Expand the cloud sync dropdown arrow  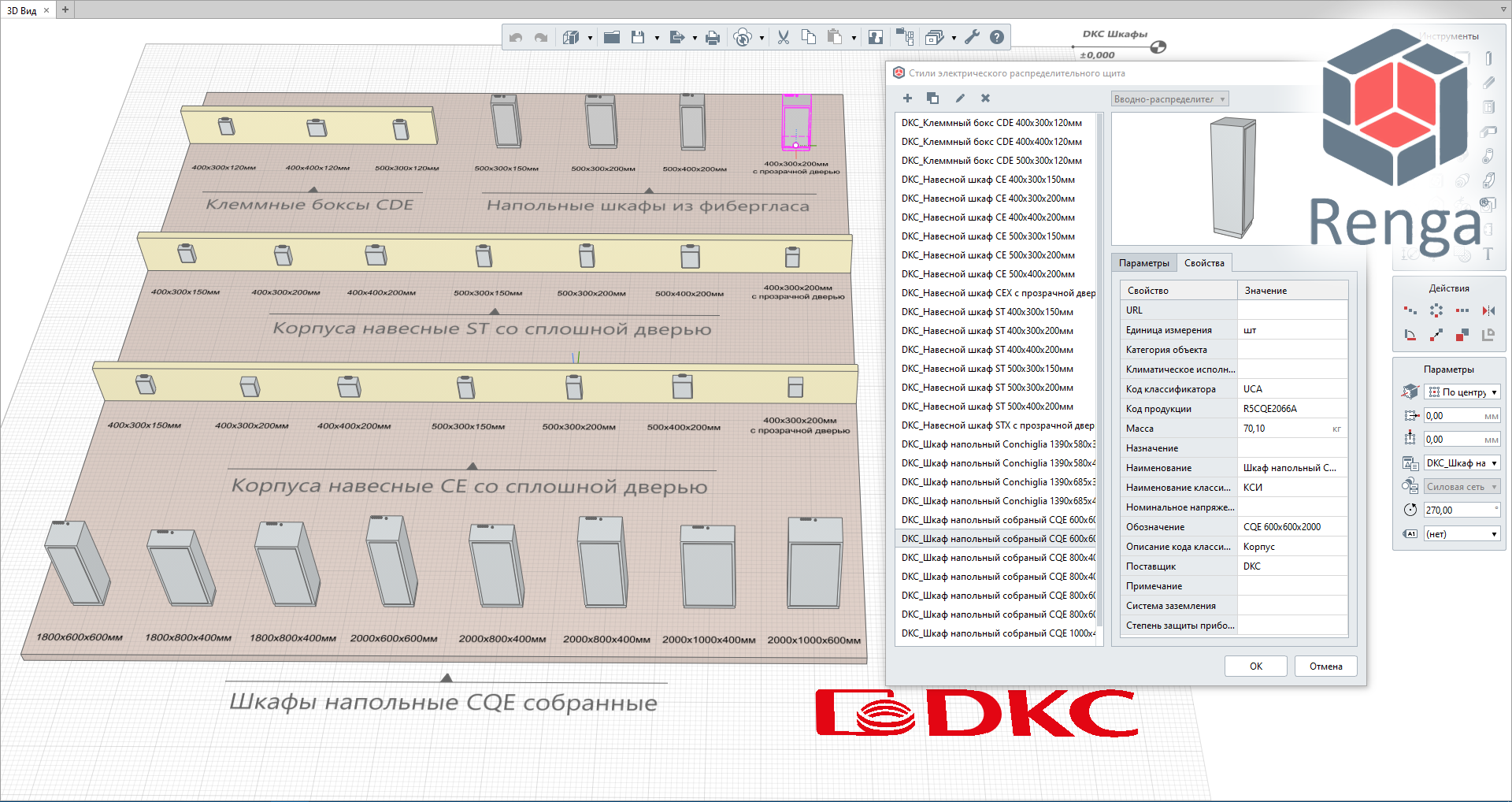[762, 38]
